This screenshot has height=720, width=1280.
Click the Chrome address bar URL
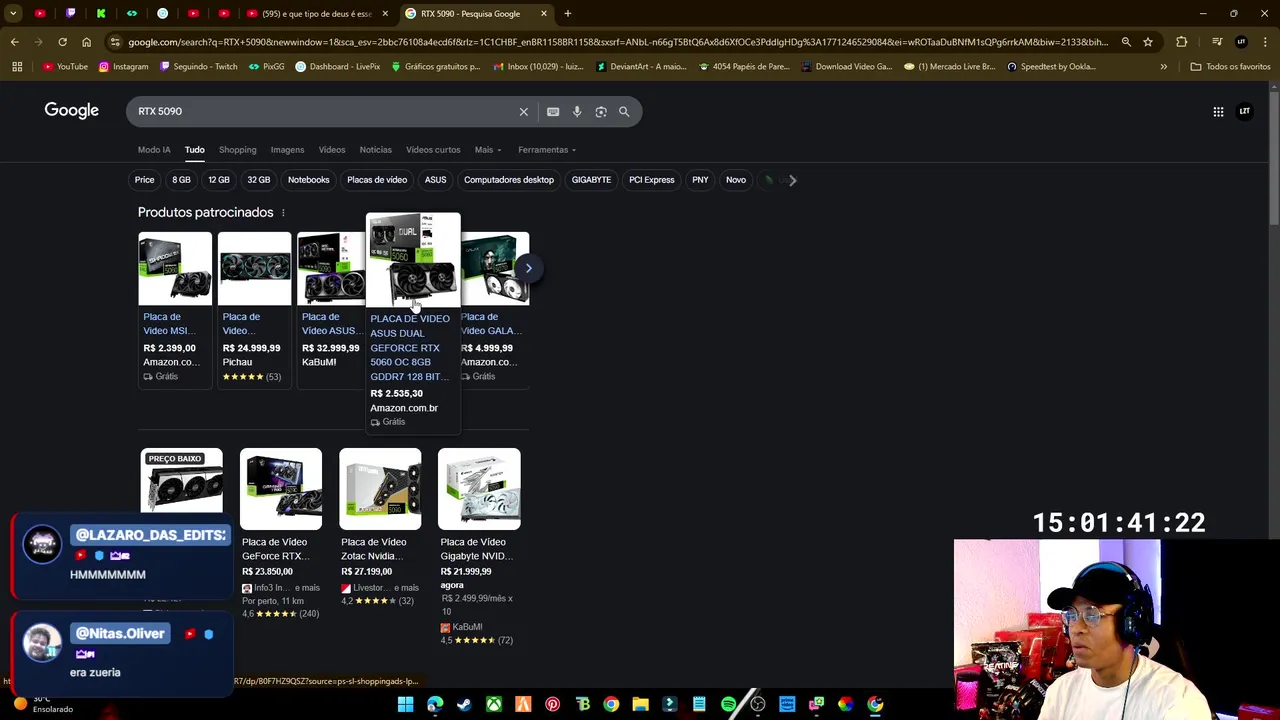coord(618,42)
